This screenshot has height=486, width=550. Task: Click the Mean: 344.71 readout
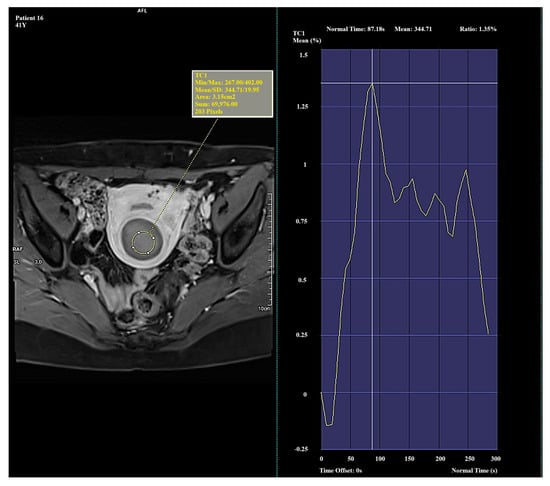413,29
